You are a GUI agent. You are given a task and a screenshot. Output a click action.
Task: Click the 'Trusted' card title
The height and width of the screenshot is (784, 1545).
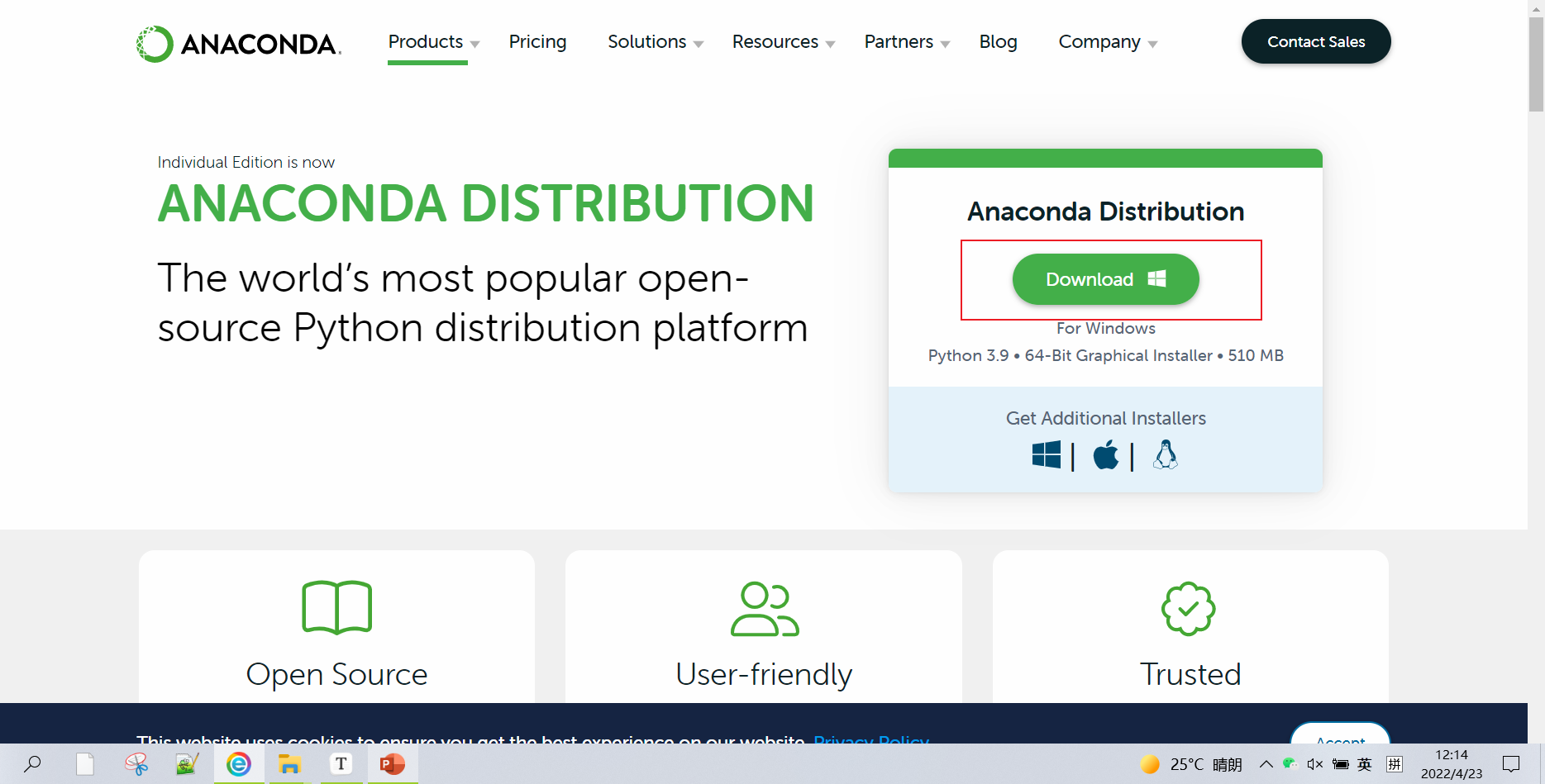pos(1190,674)
